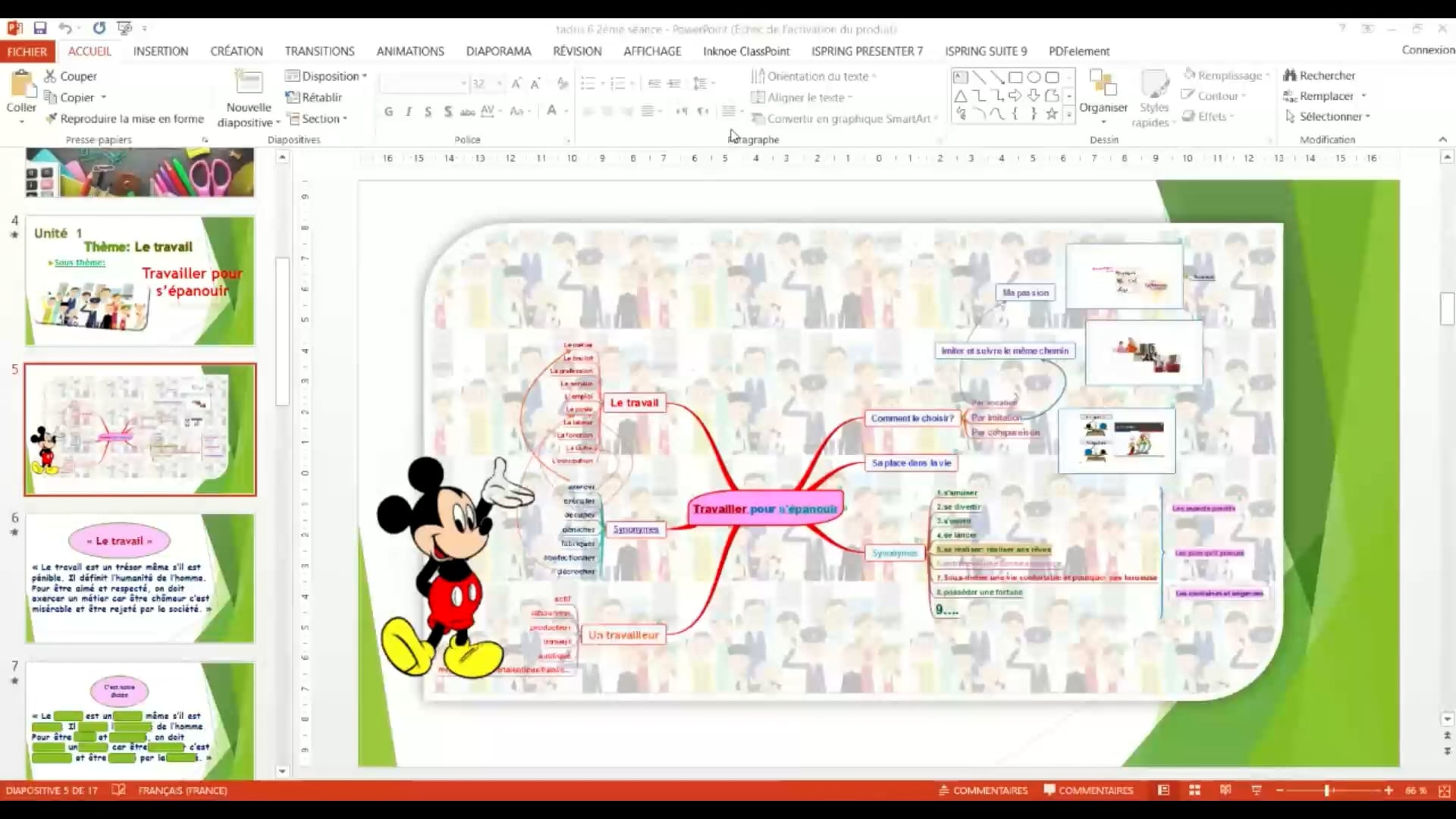Toggle bold G formatting

[x=388, y=111]
